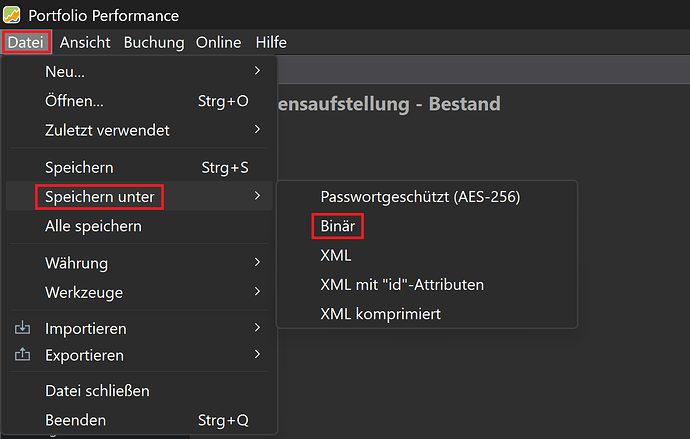
Task: Click the Portfolio Performance app icon
Action: (13, 15)
